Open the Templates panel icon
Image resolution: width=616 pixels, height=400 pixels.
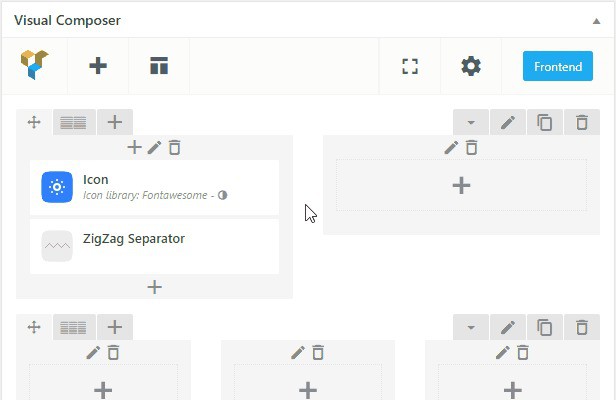158,66
